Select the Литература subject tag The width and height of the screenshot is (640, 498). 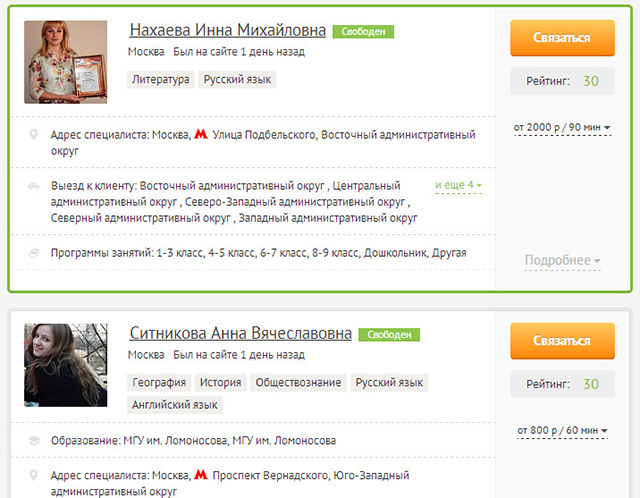click(161, 79)
